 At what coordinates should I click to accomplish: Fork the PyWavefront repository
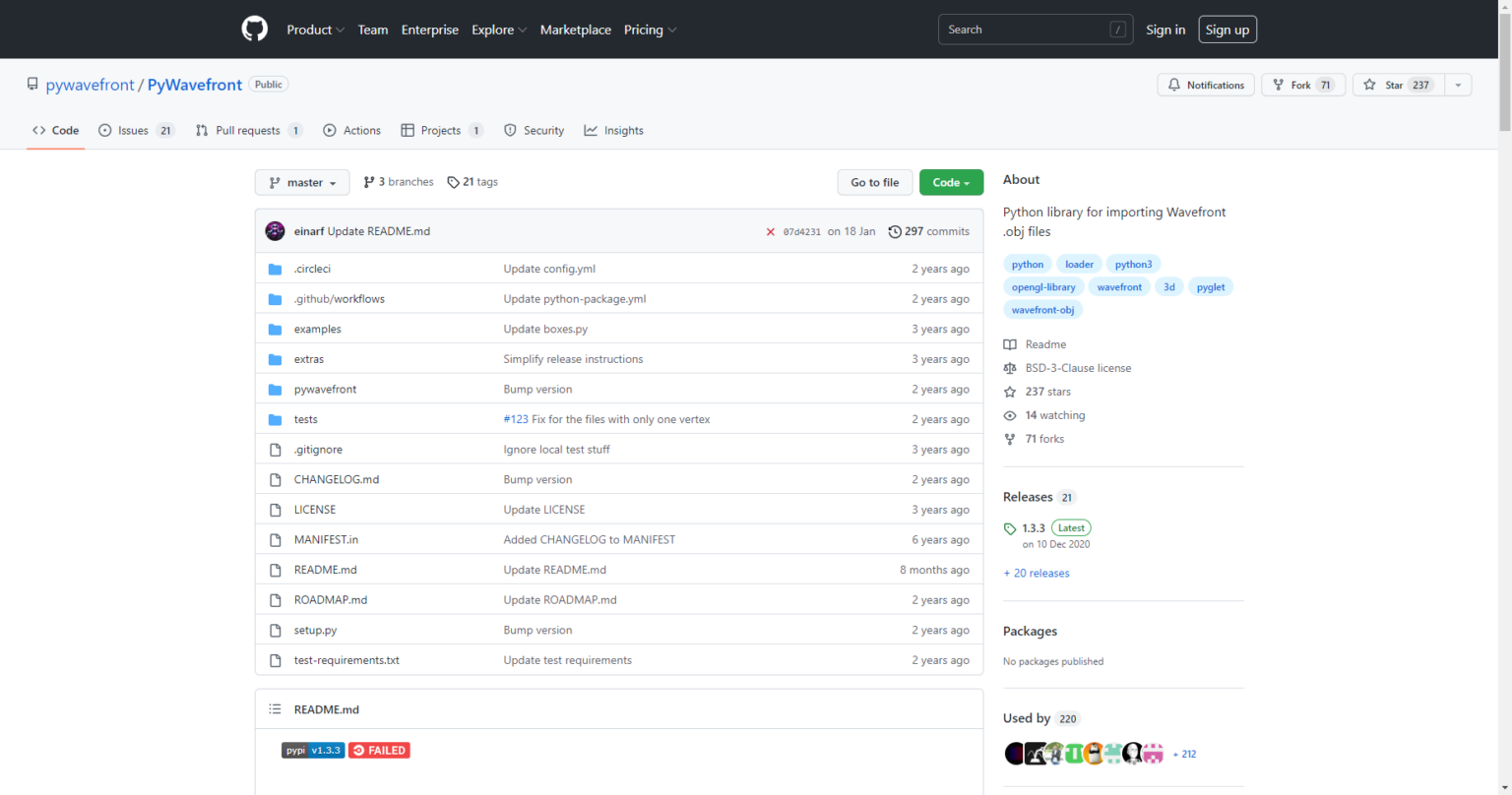coord(1302,86)
